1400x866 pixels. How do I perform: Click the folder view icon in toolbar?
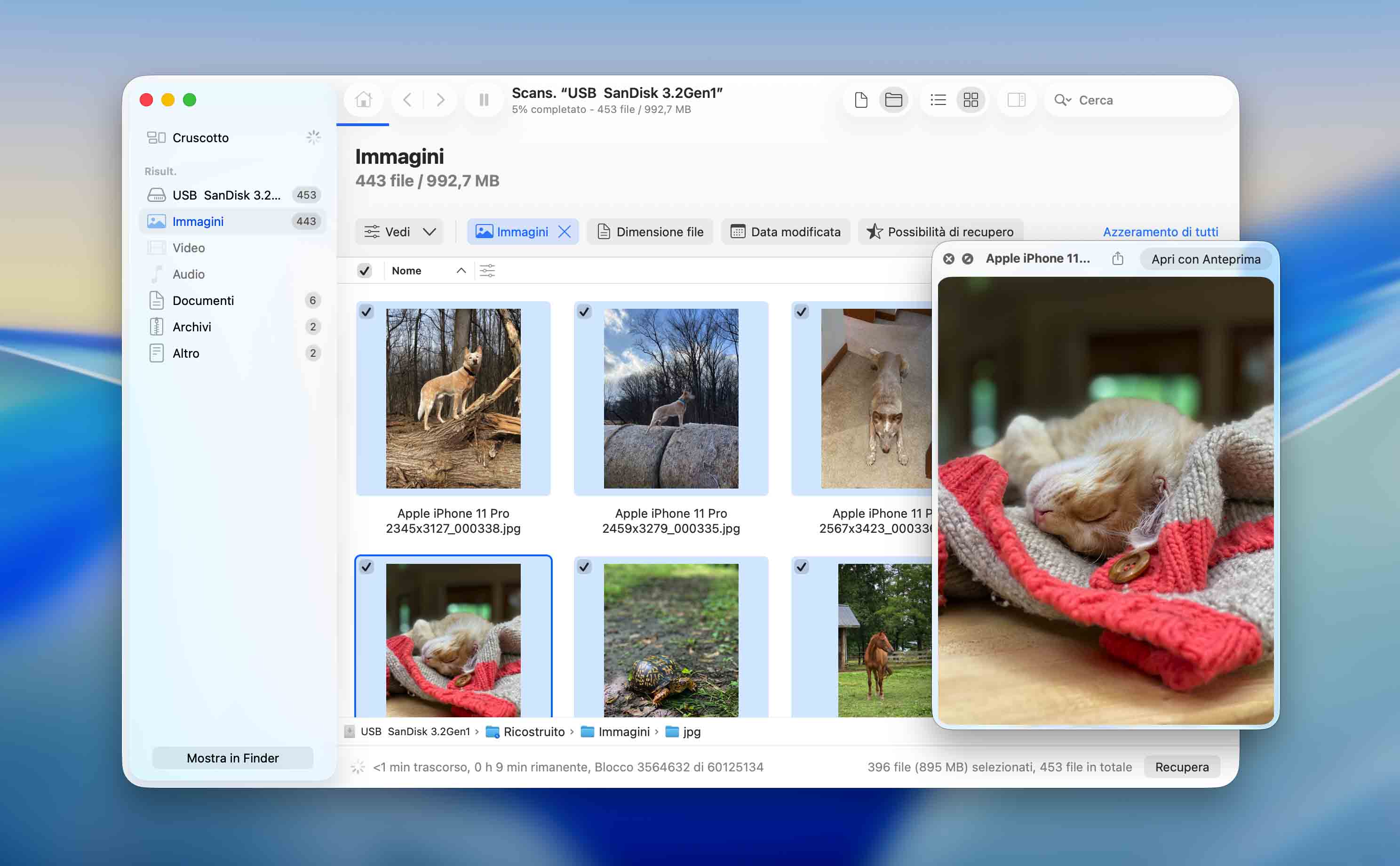coord(893,100)
